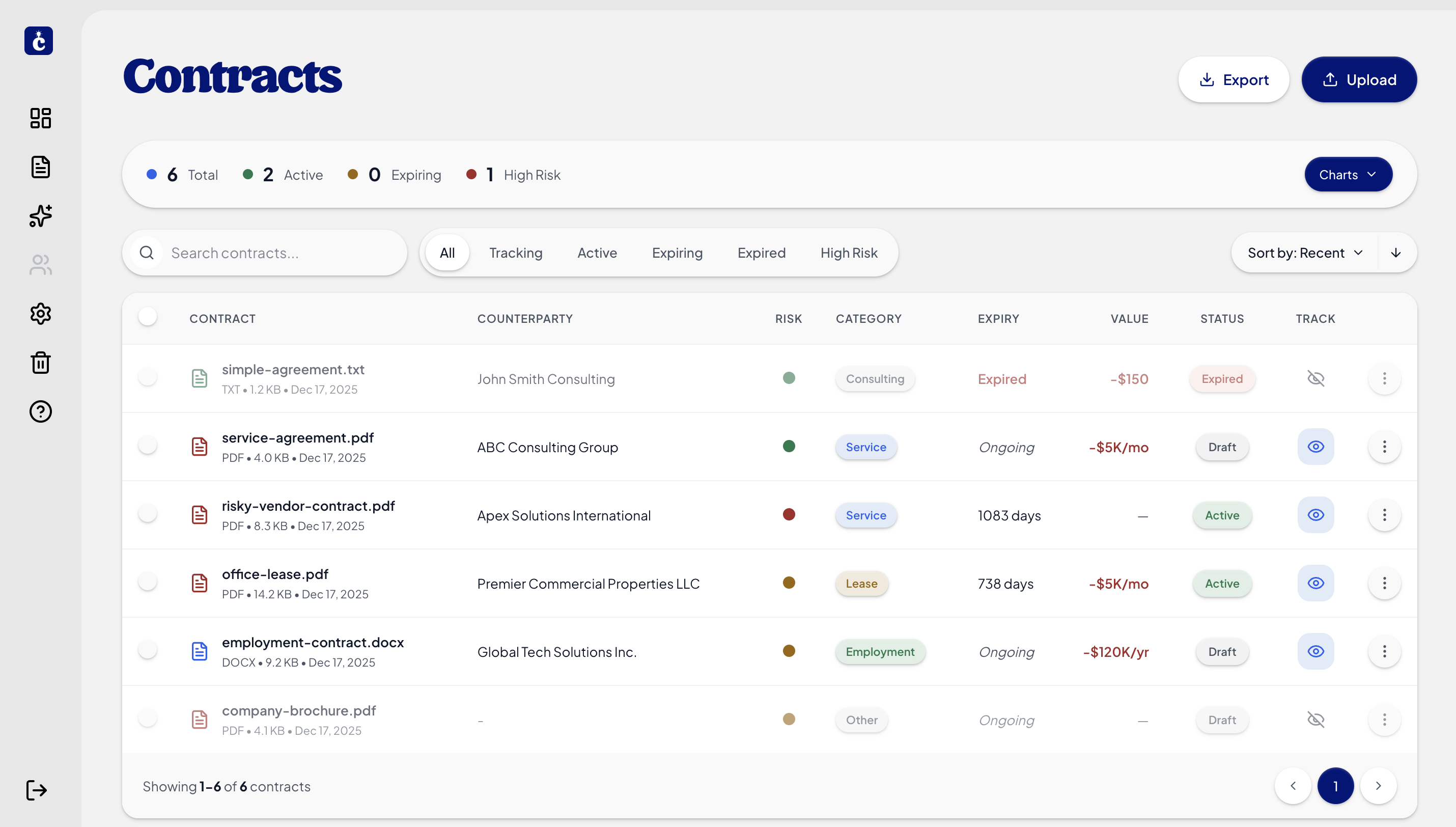Toggle tracking off for office-lease.pdf
1456x827 pixels.
tap(1316, 584)
